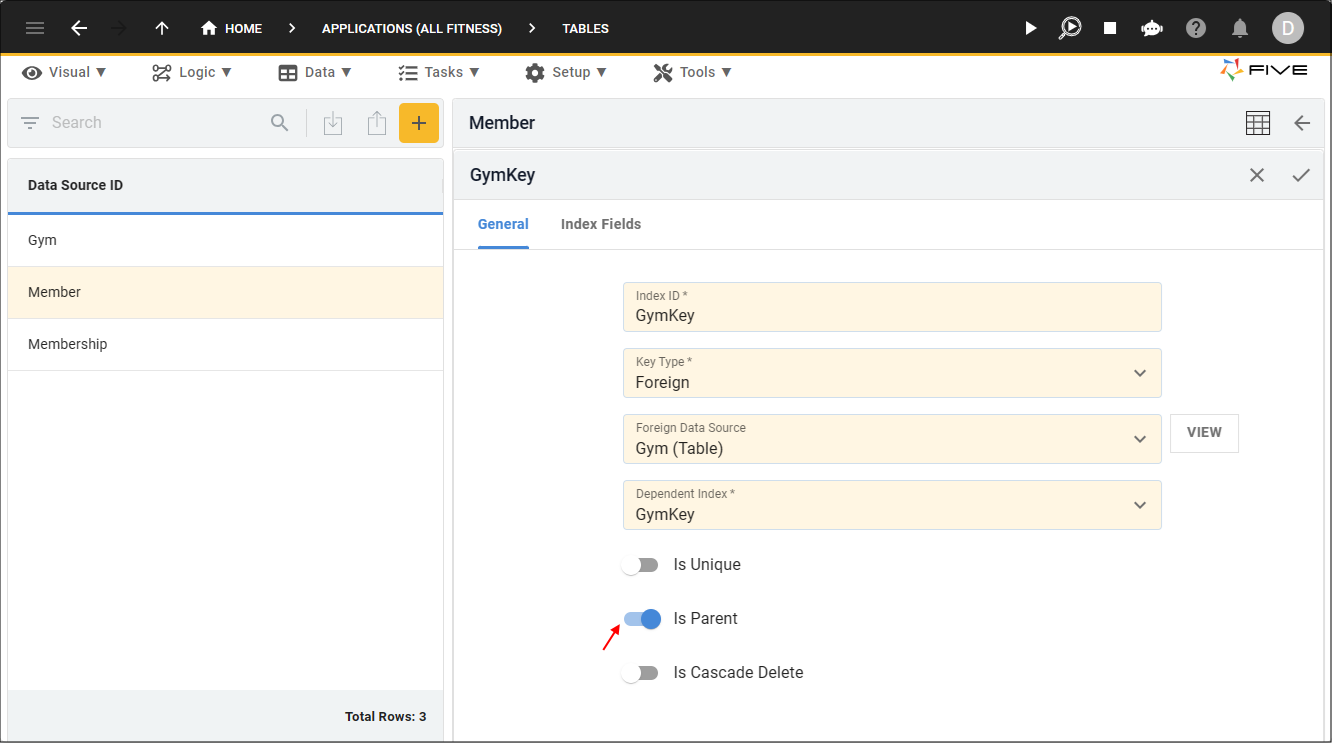Click the search magnifier icon
This screenshot has height=743, width=1332.
[280, 123]
